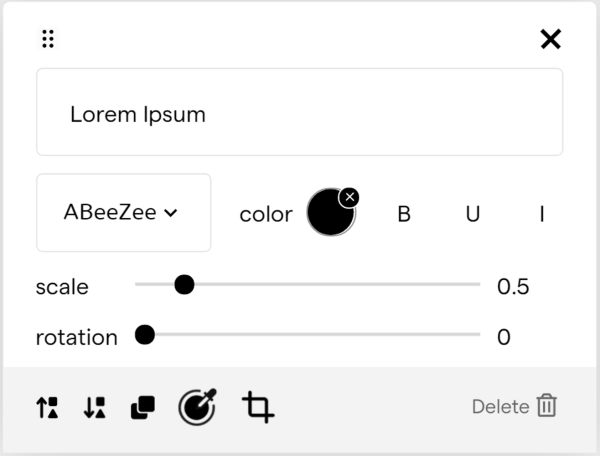
Task: Click the rotation slider handle
Action: (x=145, y=335)
